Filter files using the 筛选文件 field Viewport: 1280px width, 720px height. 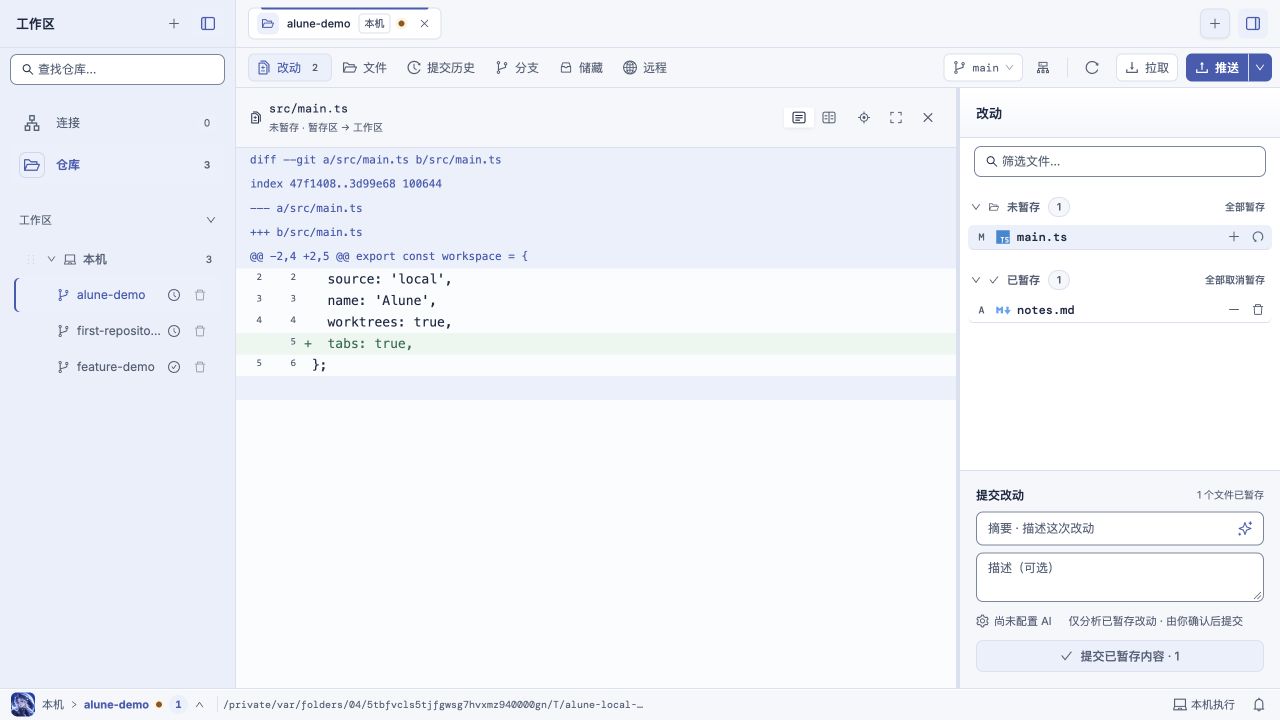tap(1120, 161)
